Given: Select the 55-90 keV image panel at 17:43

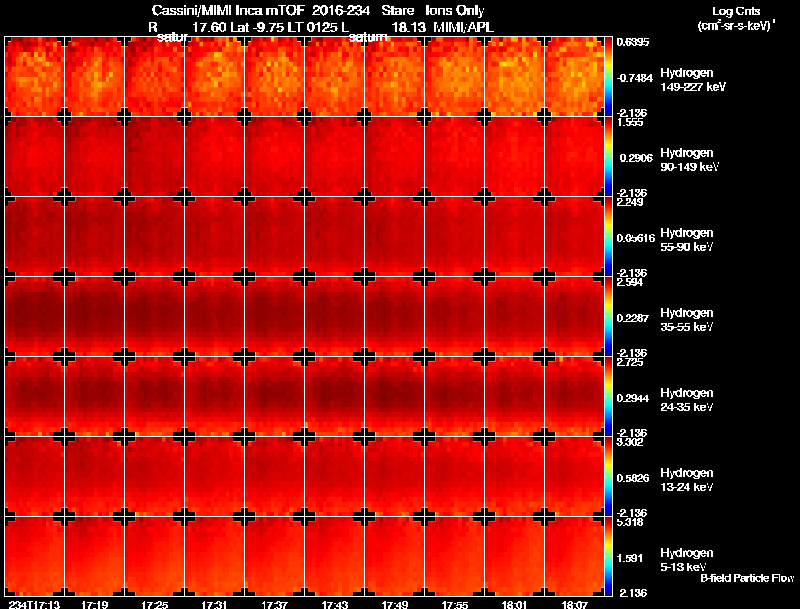Looking at the screenshot, I should pyautogui.click(x=334, y=237).
